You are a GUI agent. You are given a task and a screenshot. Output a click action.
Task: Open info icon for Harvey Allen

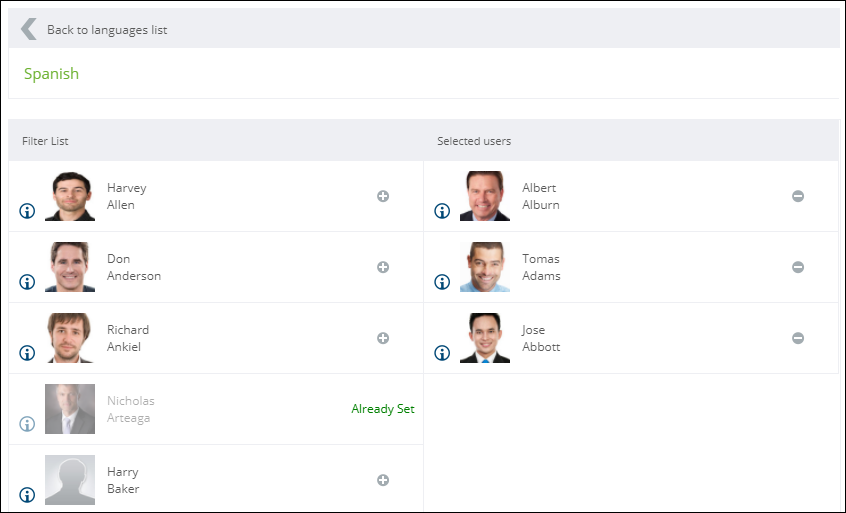[x=27, y=211]
